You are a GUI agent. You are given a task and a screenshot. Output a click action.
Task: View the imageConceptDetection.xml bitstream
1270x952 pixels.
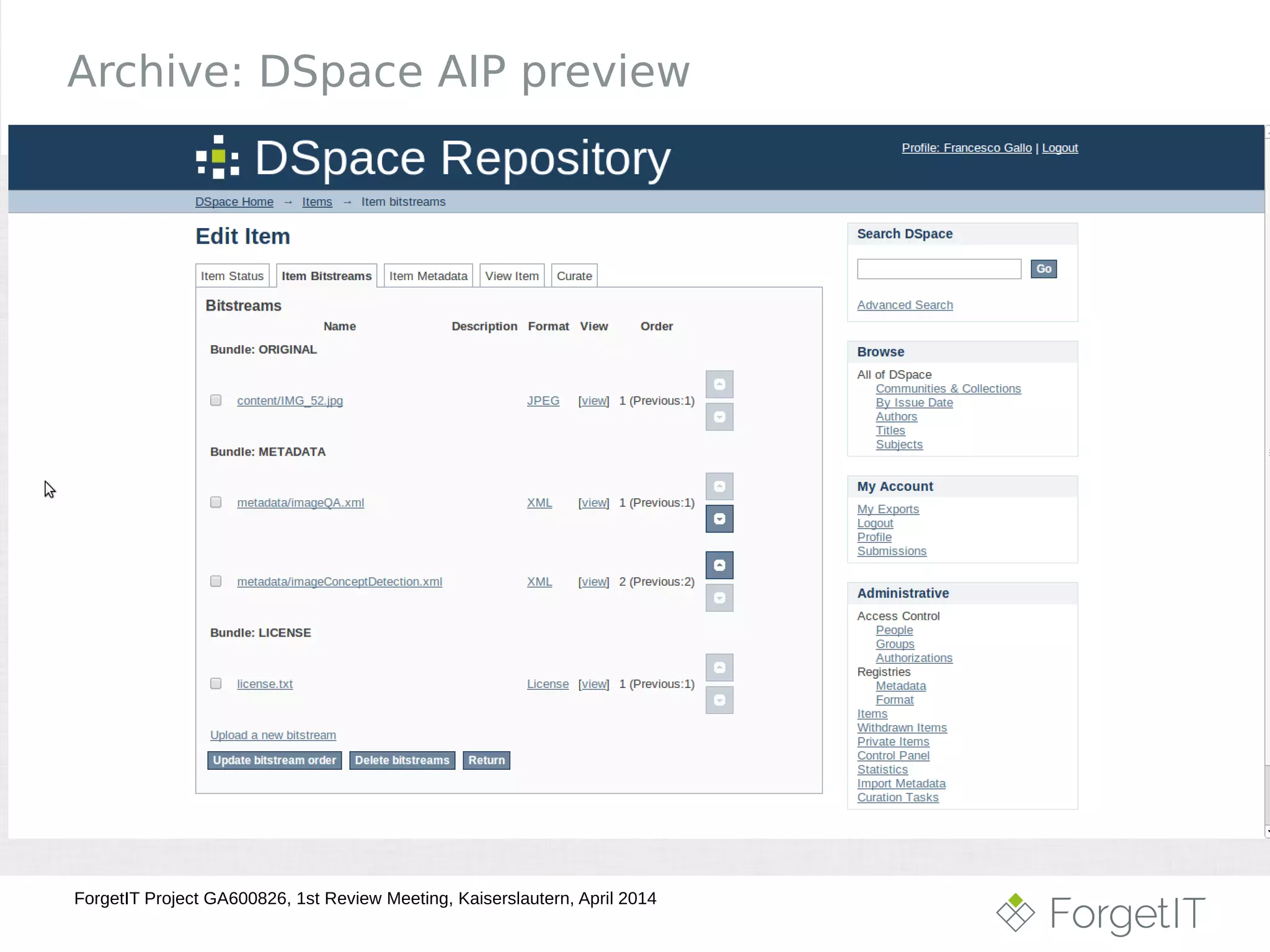[x=593, y=582]
